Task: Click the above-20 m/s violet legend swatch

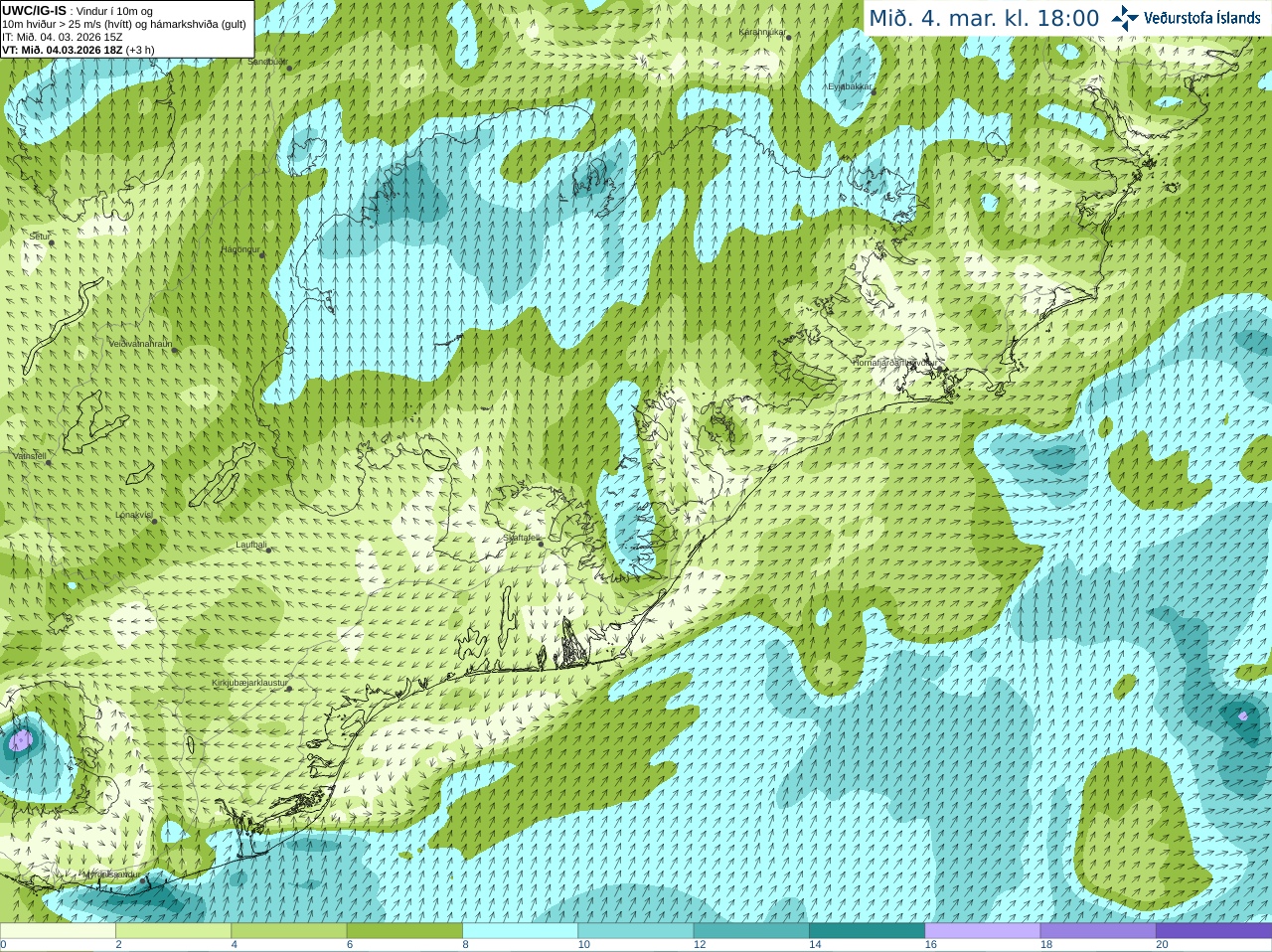Action: (1213, 931)
